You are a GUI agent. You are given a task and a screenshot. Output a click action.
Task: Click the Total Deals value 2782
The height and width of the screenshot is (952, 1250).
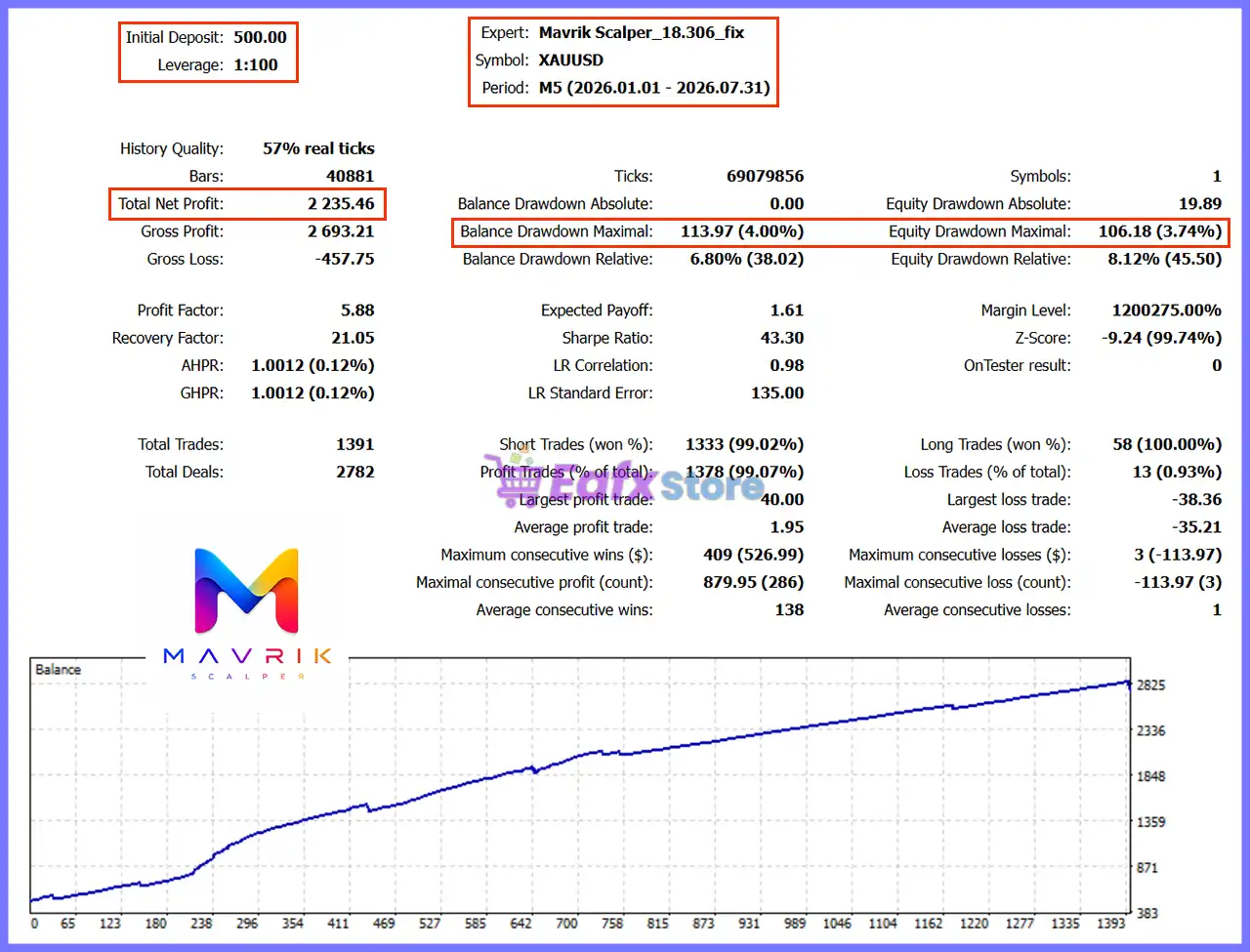(x=355, y=472)
